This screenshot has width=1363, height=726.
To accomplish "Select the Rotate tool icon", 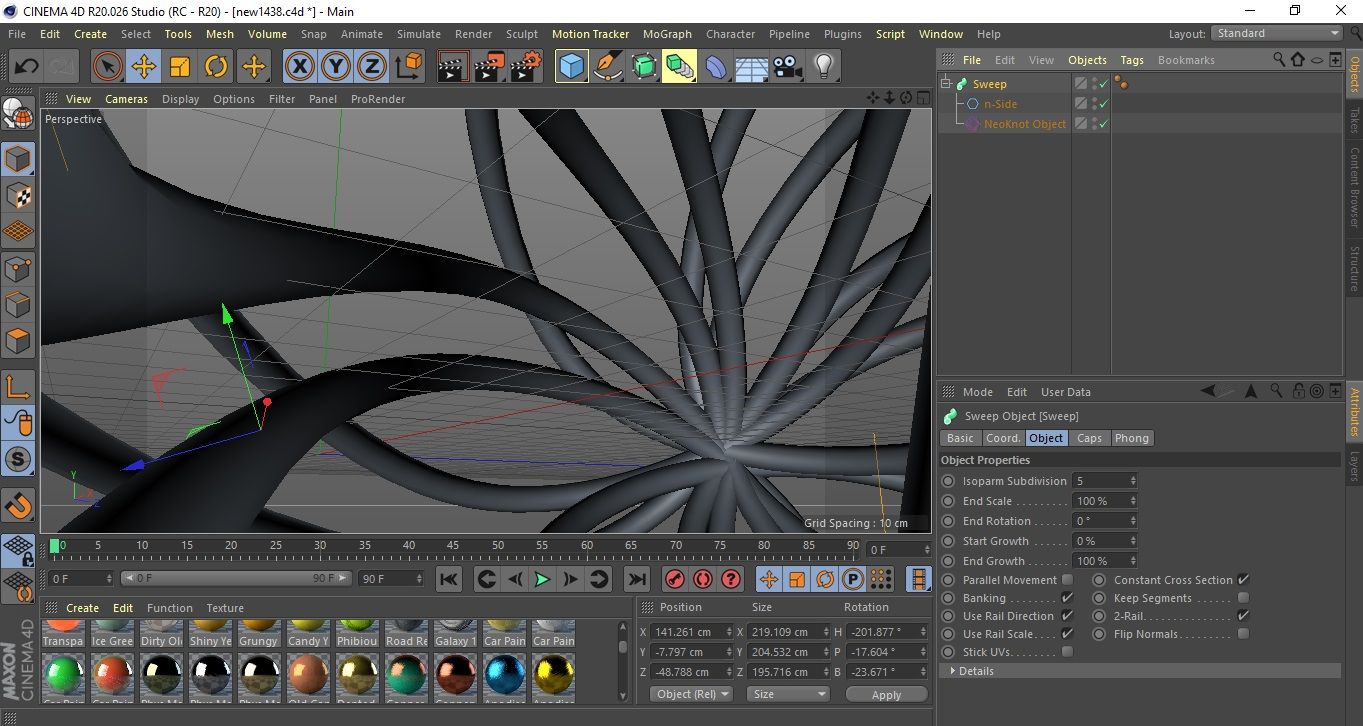I will point(216,67).
